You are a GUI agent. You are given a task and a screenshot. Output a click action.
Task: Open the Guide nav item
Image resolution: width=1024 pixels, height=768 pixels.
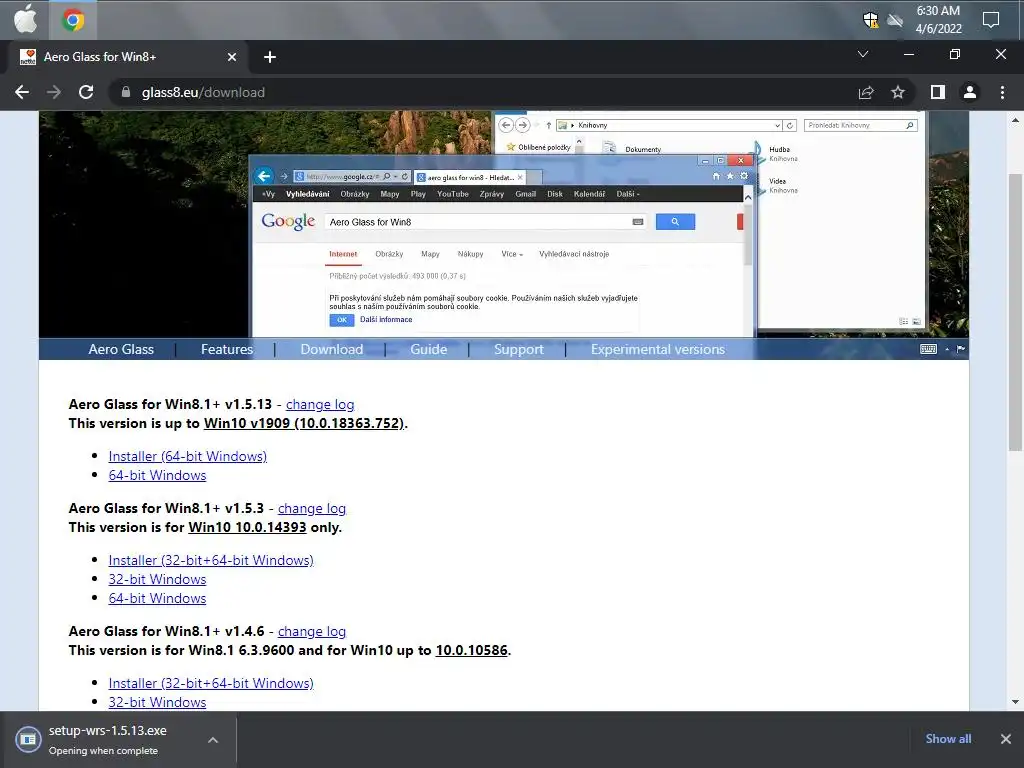(x=428, y=349)
